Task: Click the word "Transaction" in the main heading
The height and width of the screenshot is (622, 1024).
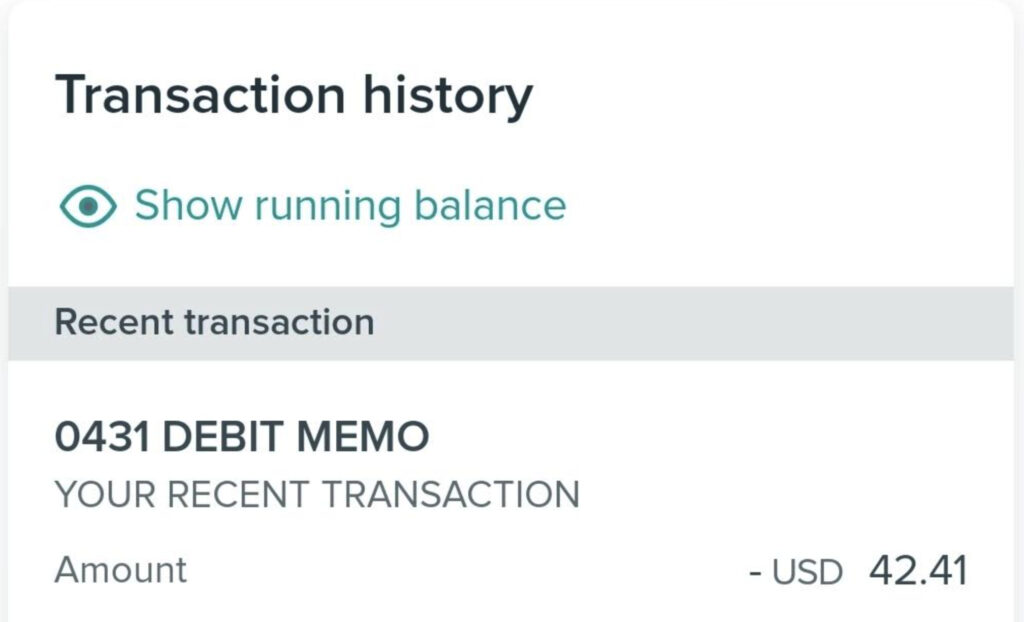Action: [199, 97]
